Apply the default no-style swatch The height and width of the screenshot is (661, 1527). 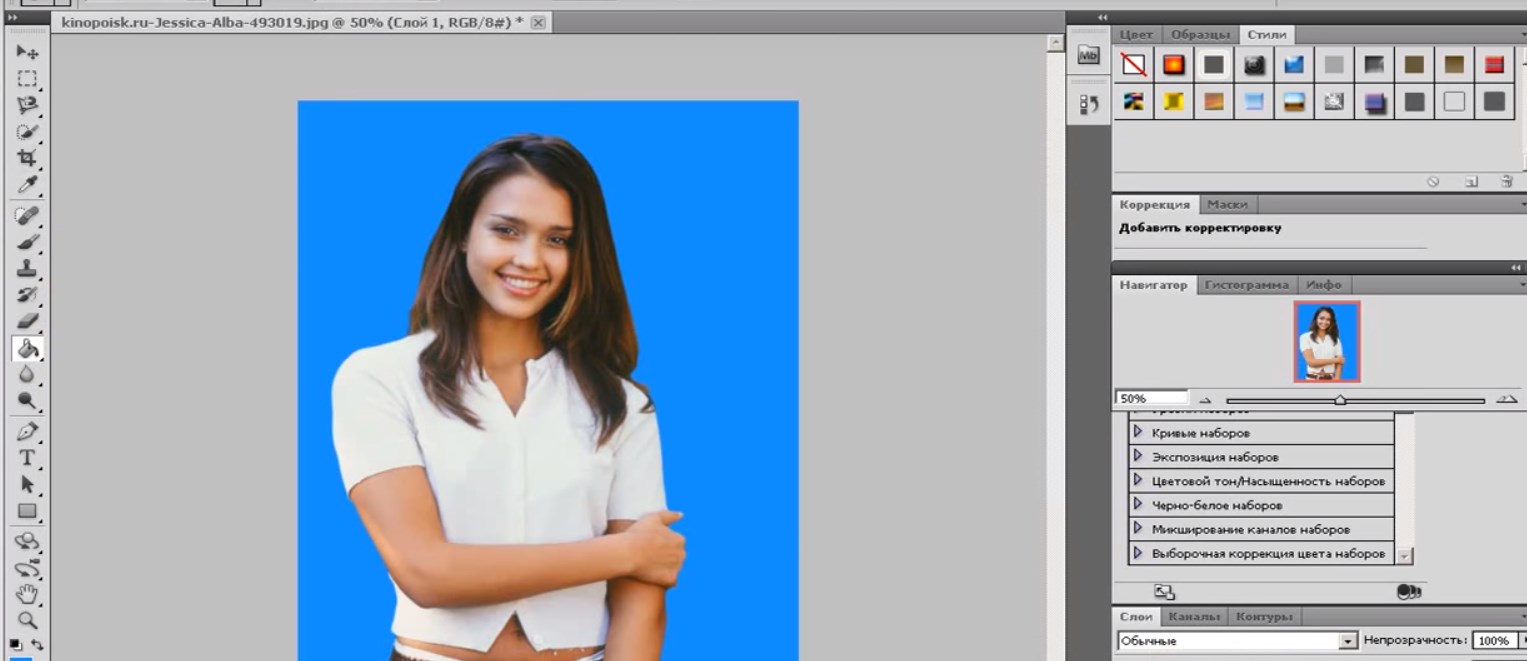[1134, 66]
